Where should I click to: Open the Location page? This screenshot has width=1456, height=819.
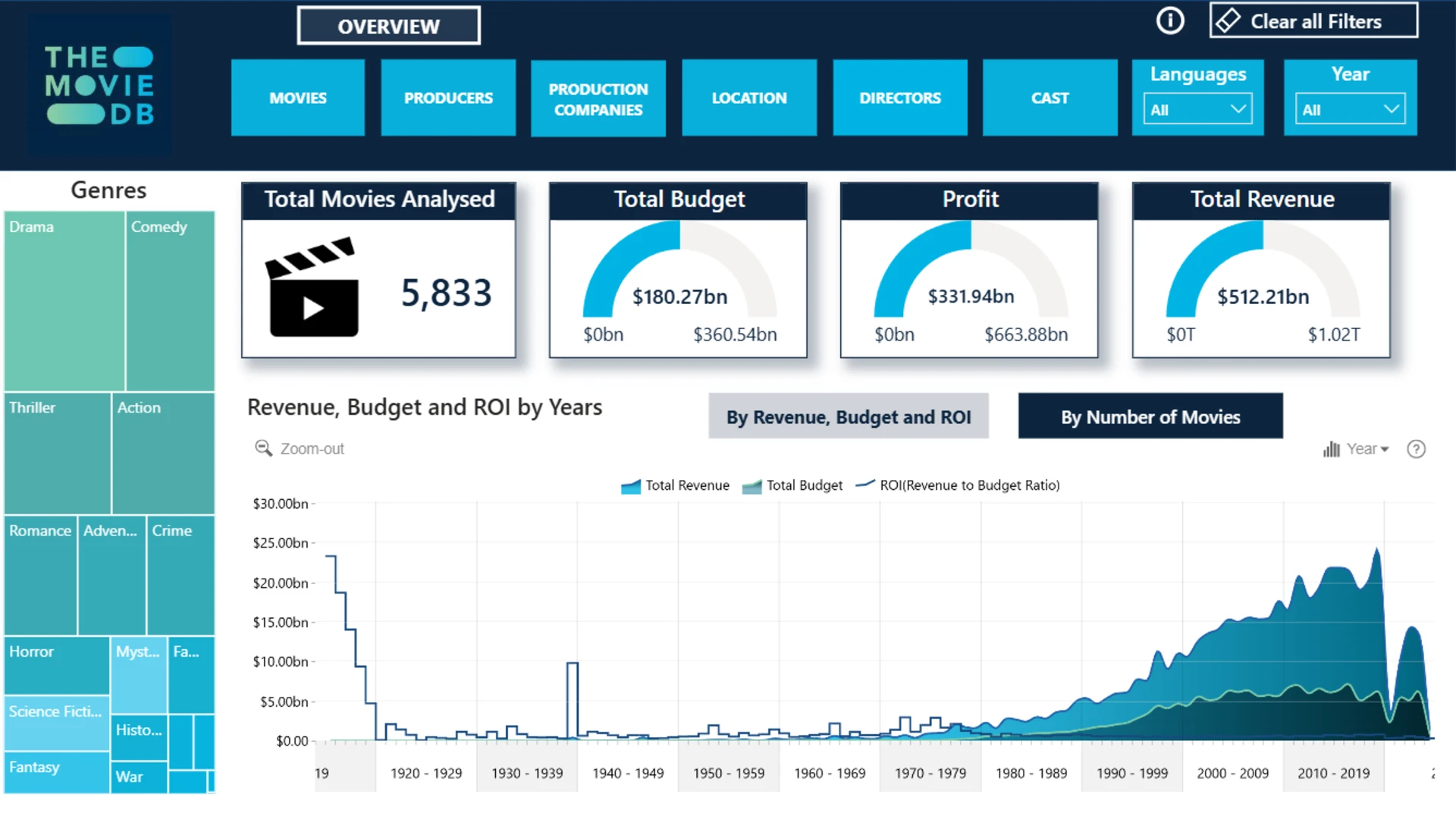[749, 98]
